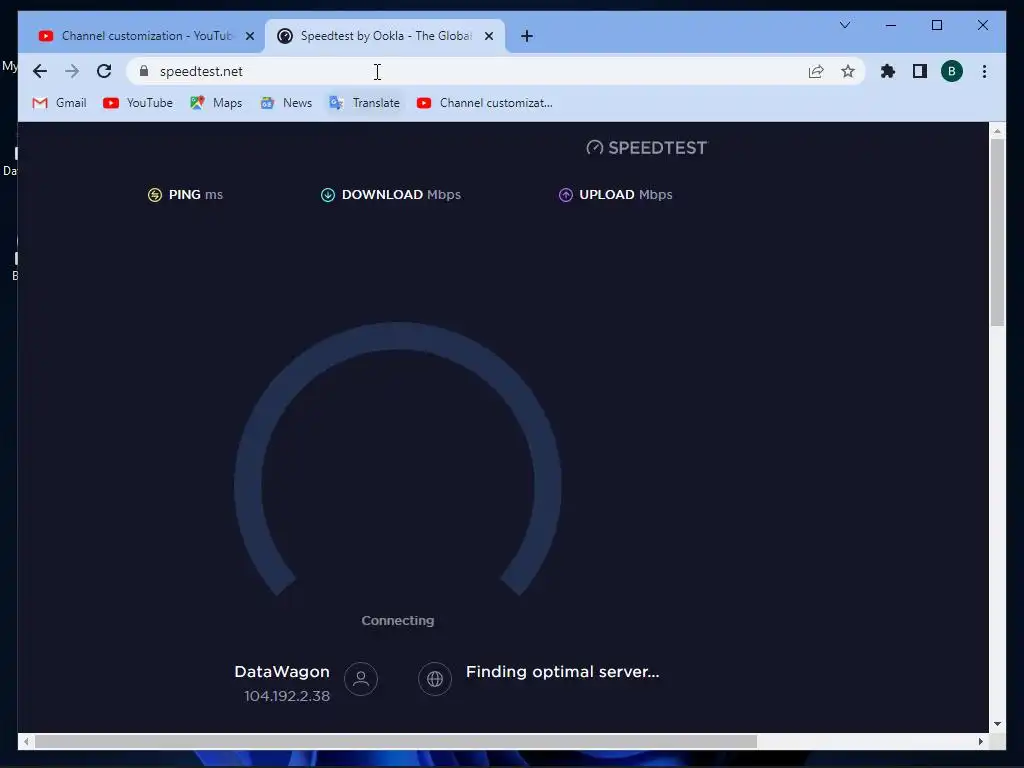This screenshot has height=768, width=1024.
Task: Expand the tab search chevron
Action: pyautogui.click(x=844, y=25)
